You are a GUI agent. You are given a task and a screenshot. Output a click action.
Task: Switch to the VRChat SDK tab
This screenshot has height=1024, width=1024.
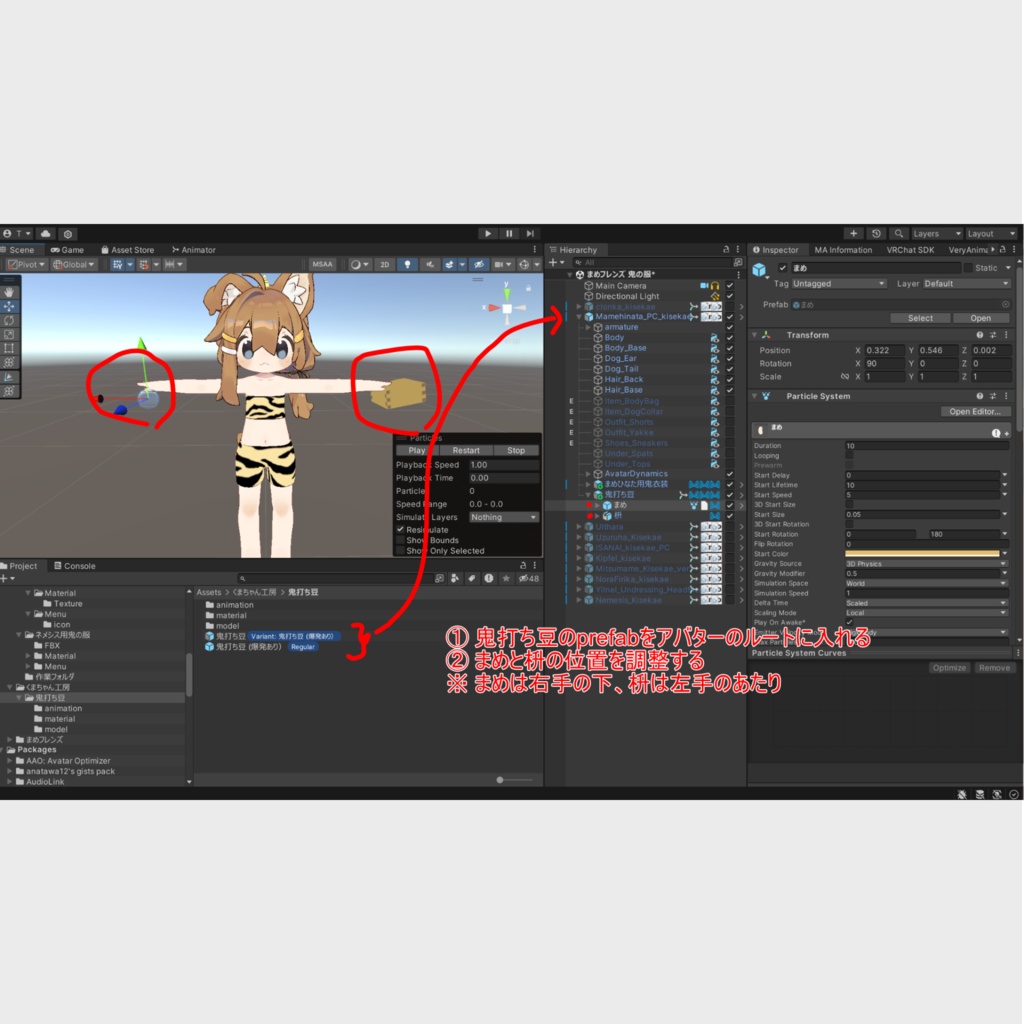(x=910, y=250)
